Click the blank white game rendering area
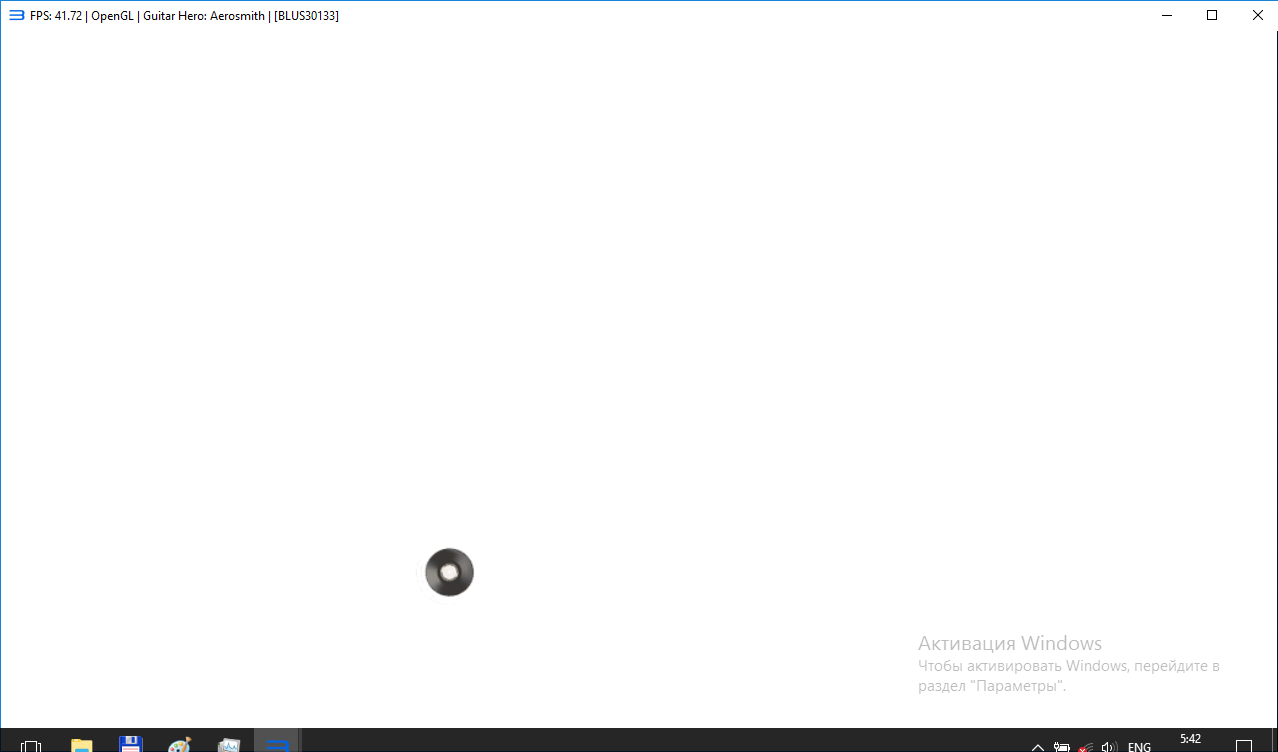 tap(640, 300)
